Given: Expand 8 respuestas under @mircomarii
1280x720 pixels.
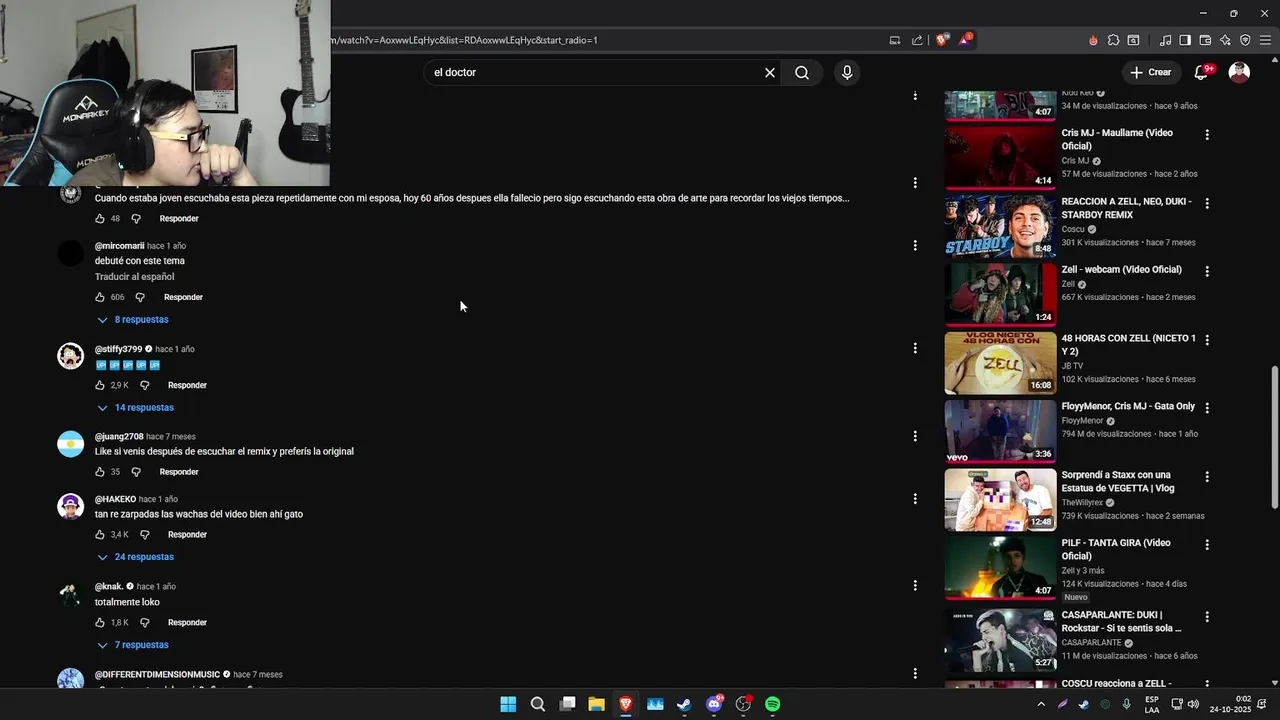Looking at the screenshot, I should (133, 320).
